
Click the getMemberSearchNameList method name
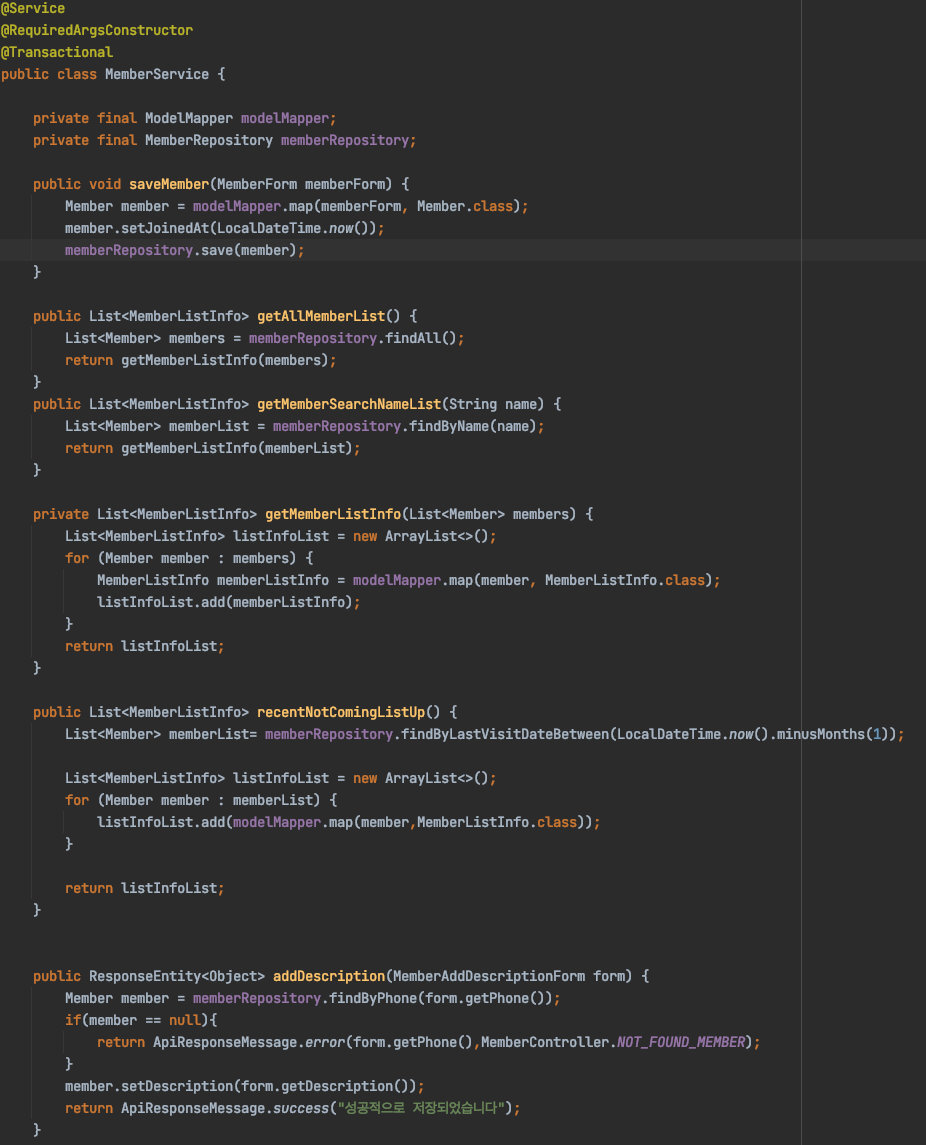click(x=349, y=405)
